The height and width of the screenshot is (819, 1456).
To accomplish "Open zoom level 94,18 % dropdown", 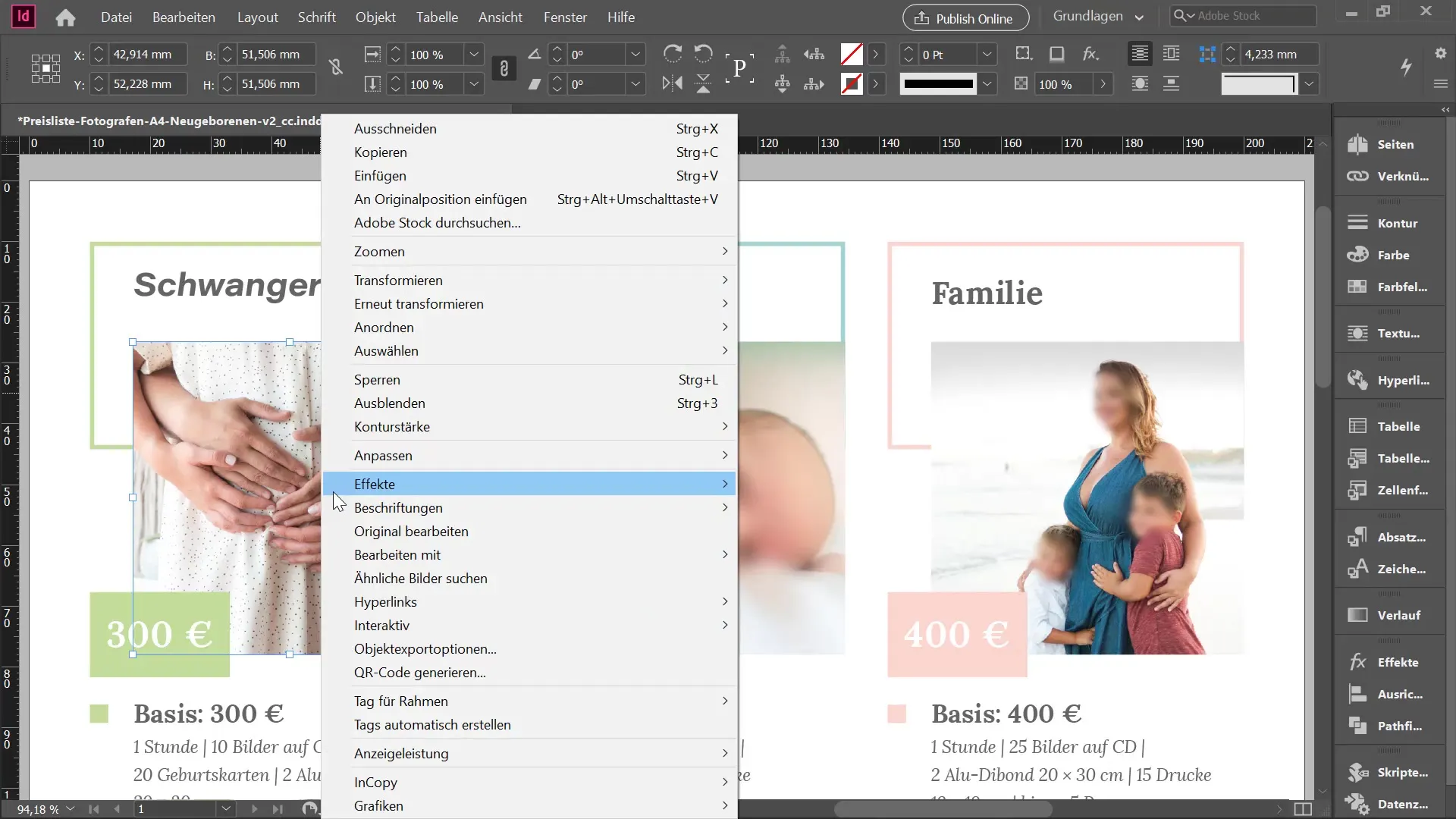I will (71, 809).
